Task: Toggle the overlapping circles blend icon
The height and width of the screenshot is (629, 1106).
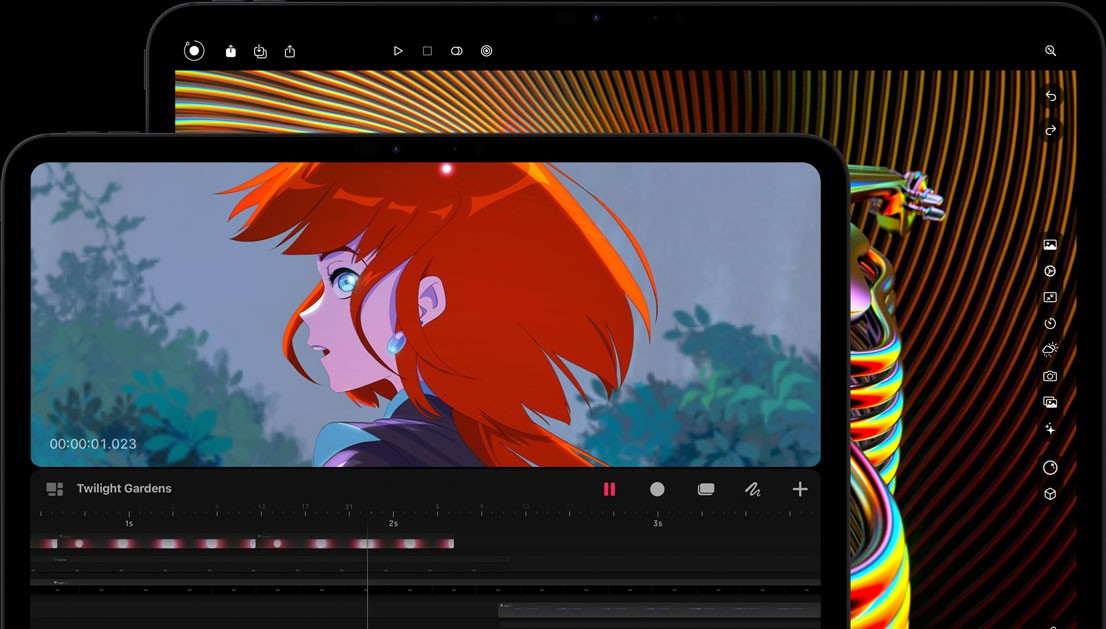Action: tap(456, 51)
